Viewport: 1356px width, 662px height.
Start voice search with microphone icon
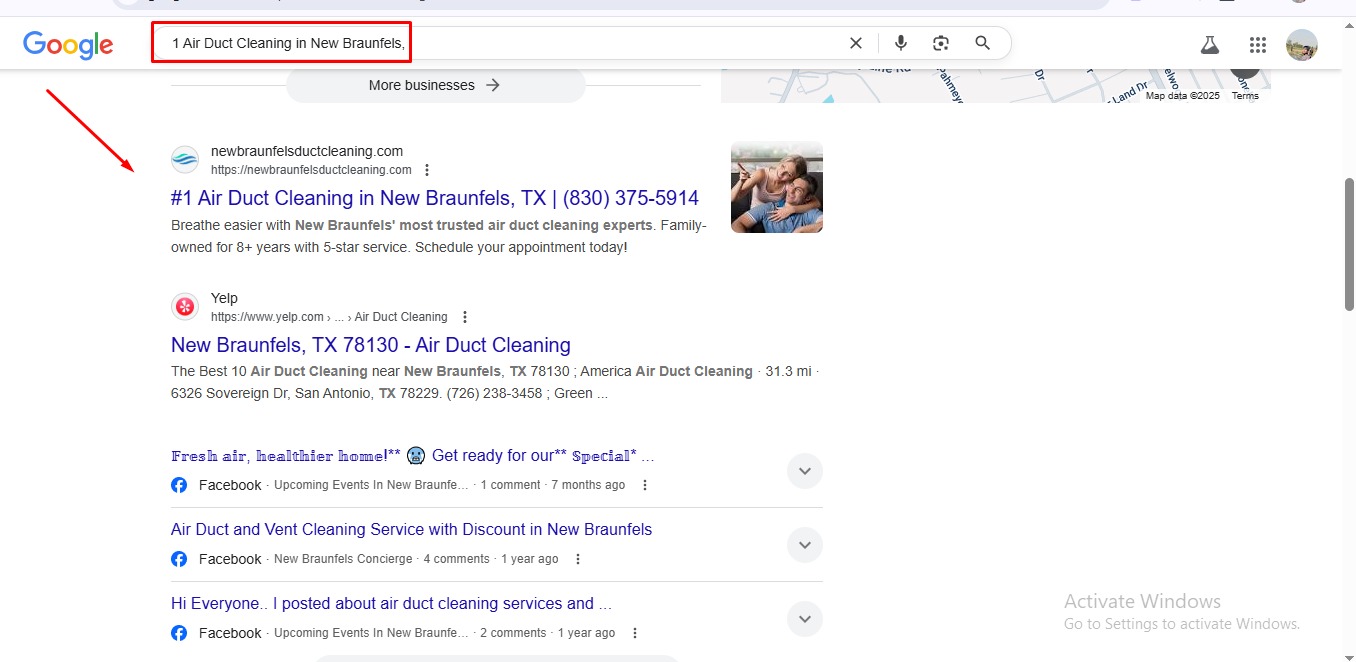(900, 43)
